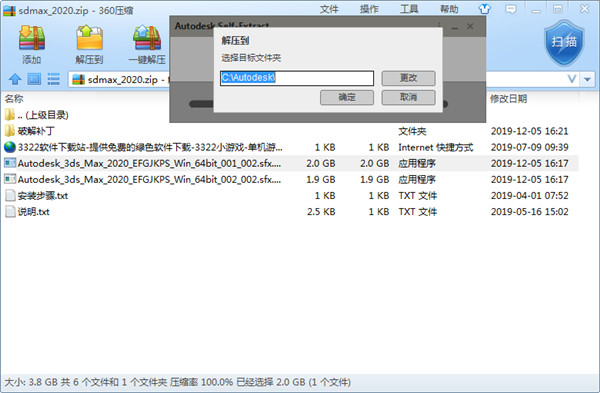Click the 2.5 KB size cell

(x=321, y=212)
